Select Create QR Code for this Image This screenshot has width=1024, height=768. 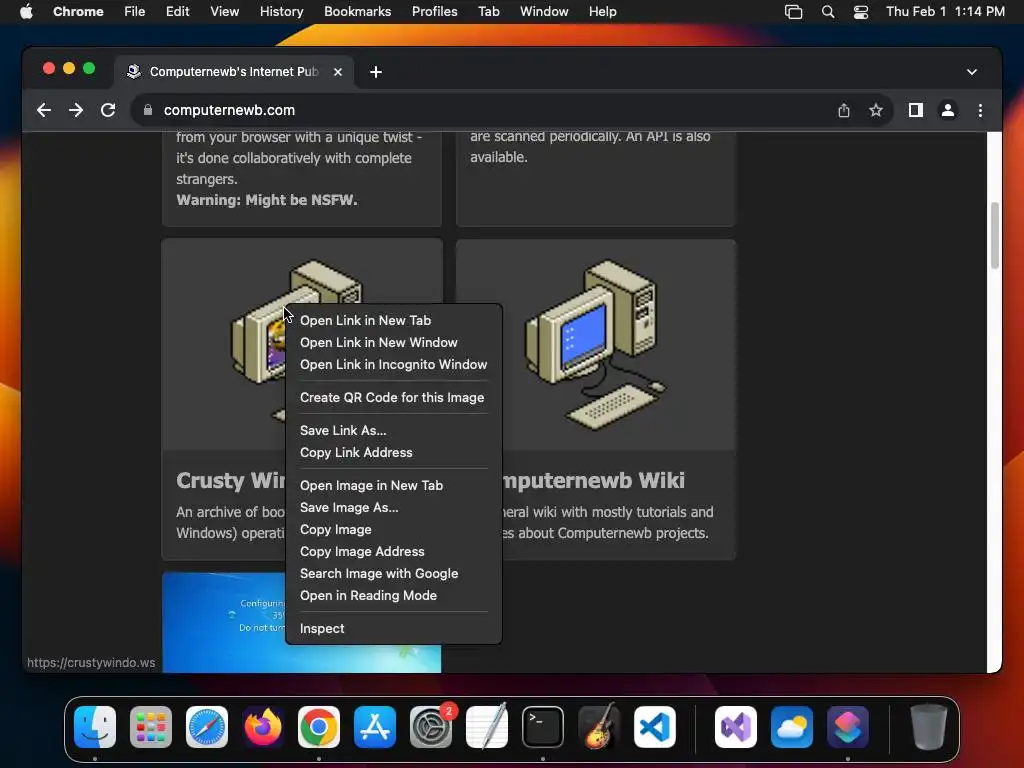[x=392, y=398]
